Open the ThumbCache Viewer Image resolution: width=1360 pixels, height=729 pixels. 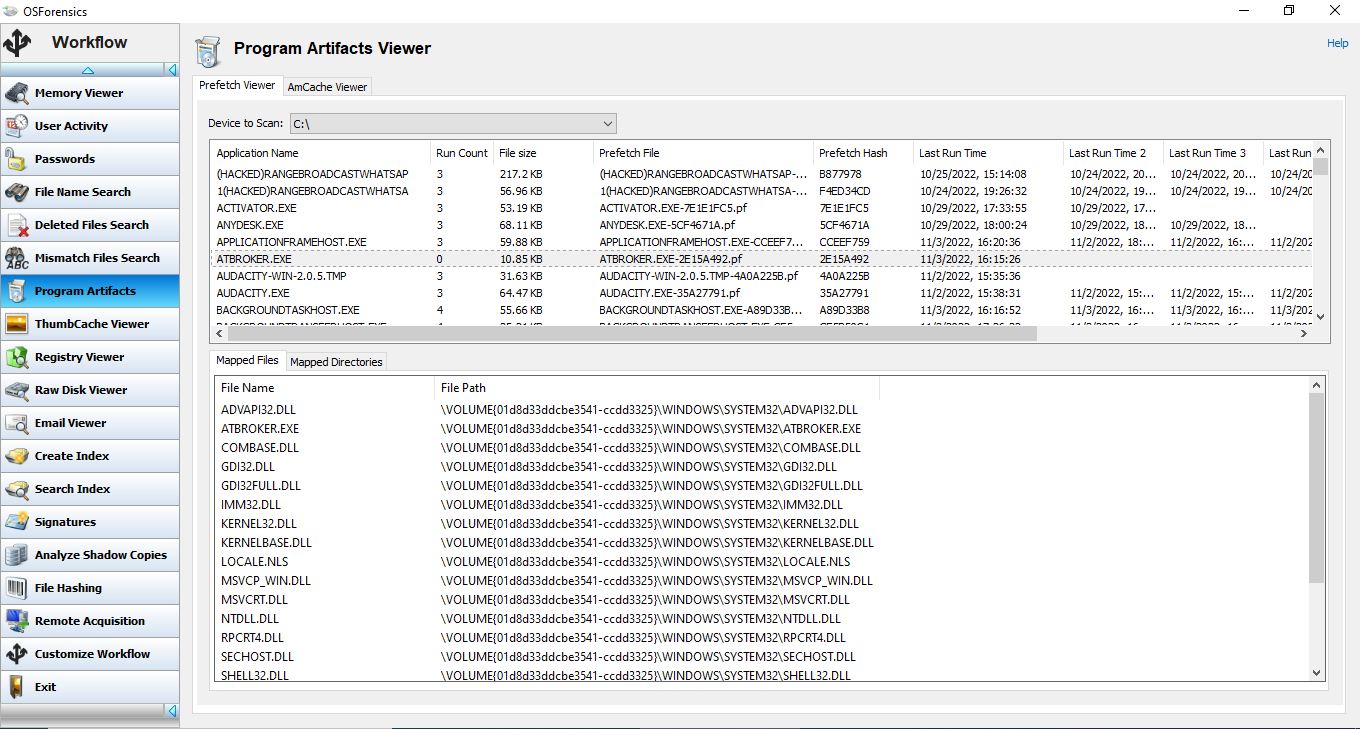90,324
